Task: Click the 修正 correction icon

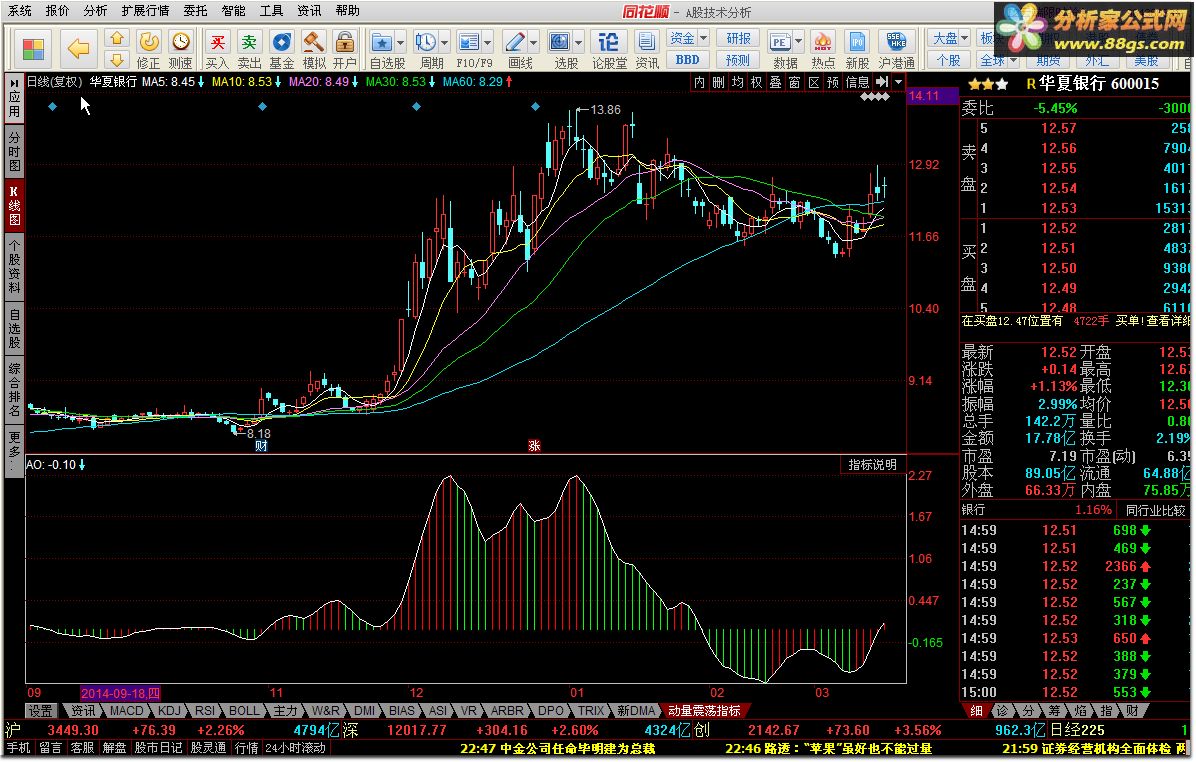Action: pyautogui.click(x=149, y=42)
